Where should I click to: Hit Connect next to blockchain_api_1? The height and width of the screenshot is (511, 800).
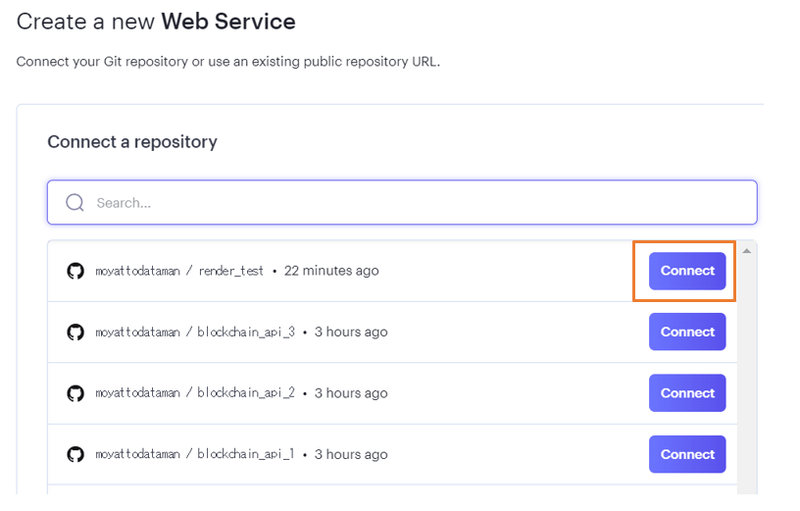tap(687, 454)
